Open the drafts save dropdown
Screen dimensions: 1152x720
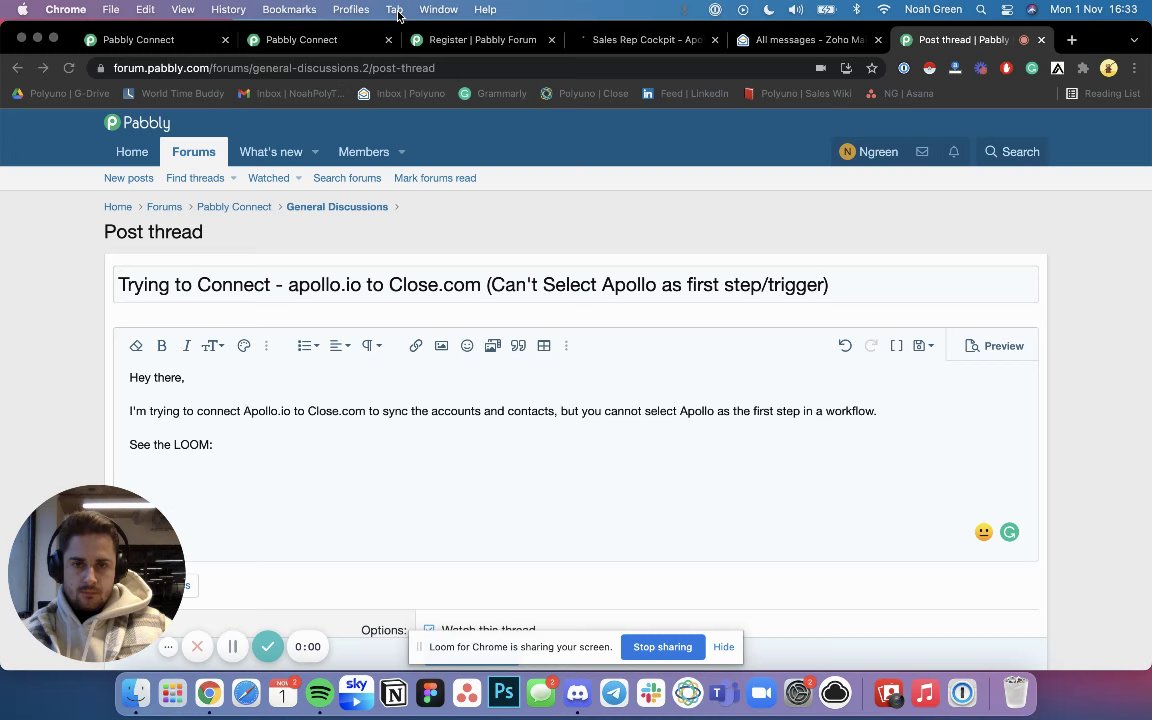tap(924, 345)
